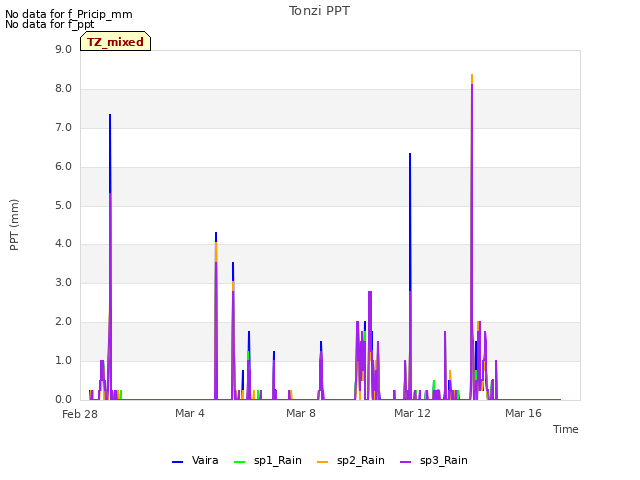Click the 2.0 y-axis tick label
This screenshot has height=480, width=640.
63,321
